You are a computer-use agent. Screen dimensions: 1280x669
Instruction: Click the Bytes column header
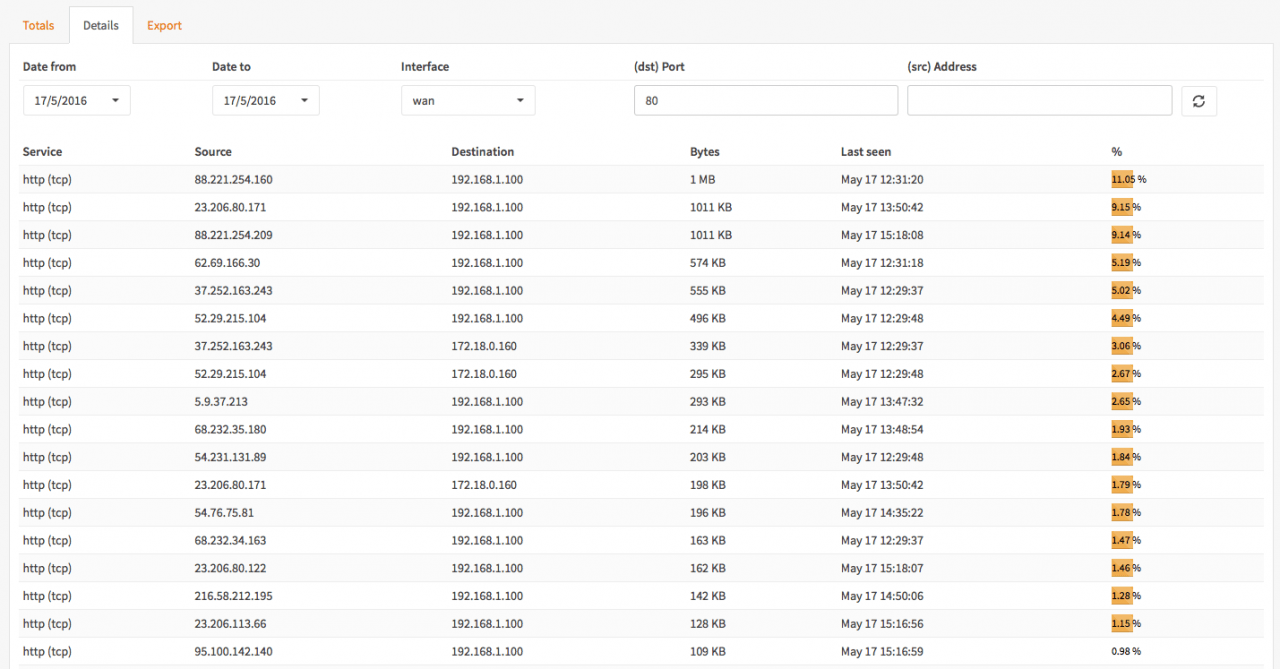pyautogui.click(x=705, y=152)
